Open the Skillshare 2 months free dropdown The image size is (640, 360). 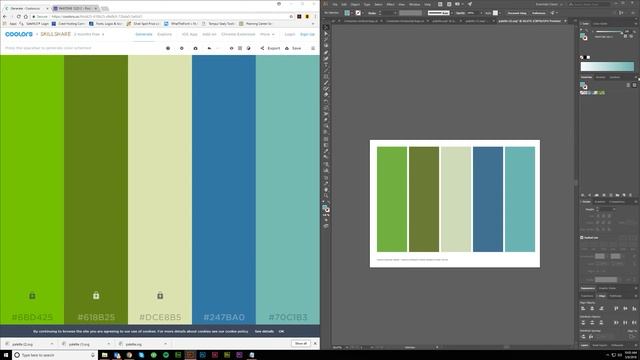click(89, 34)
